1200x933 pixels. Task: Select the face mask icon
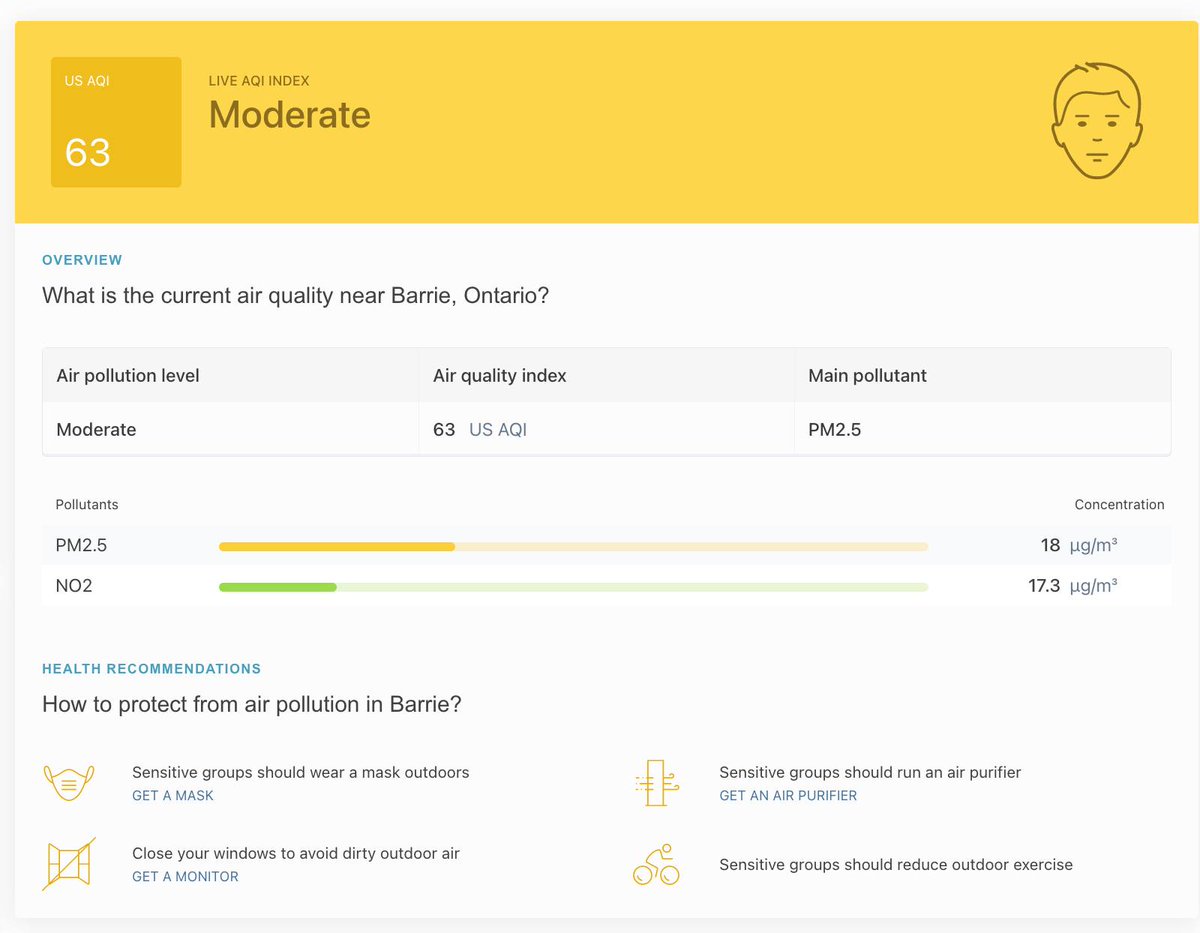coord(69,781)
